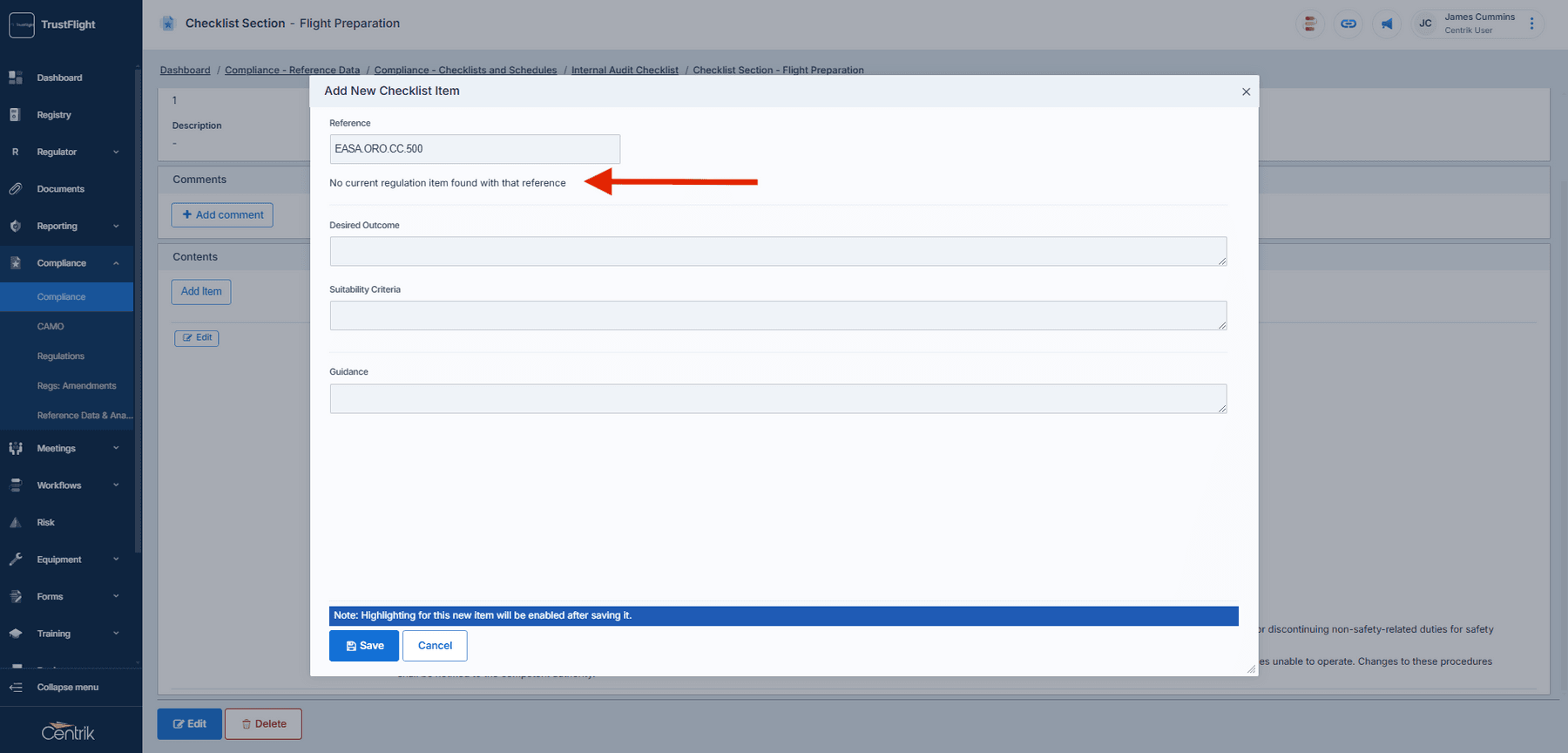The image size is (1568, 753).
Task: Click the Meetings sidebar icon
Action: coord(15,448)
